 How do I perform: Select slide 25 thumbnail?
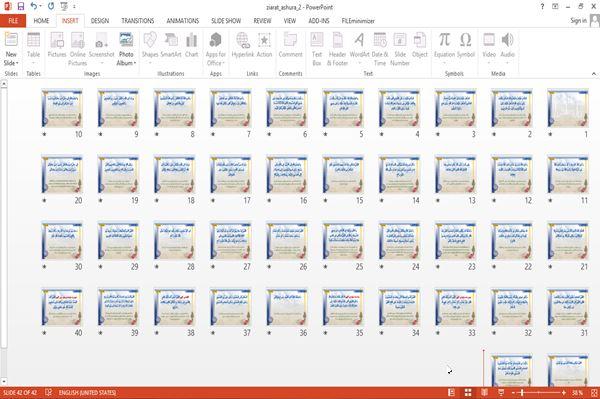pyautogui.click(x=343, y=241)
